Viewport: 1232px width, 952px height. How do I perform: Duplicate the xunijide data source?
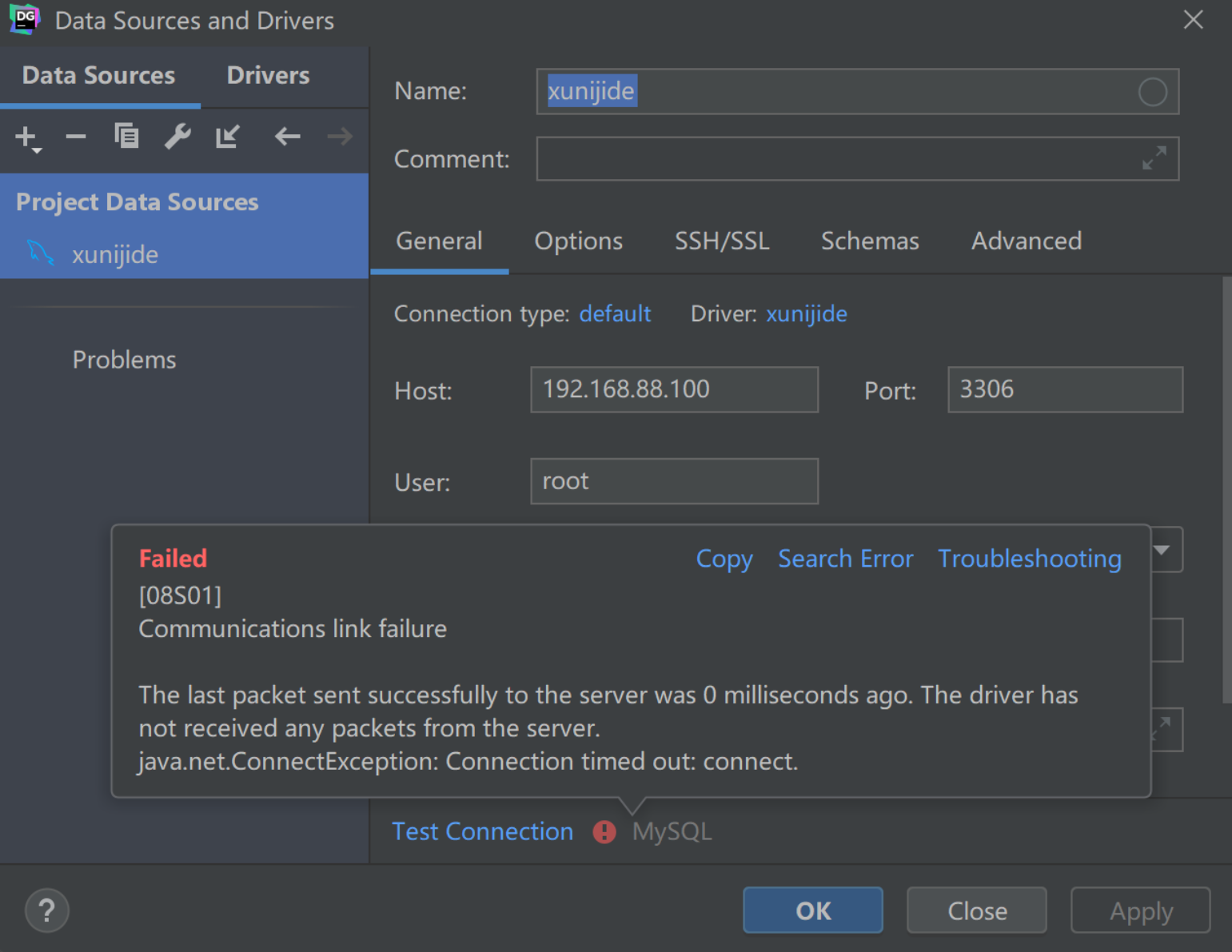click(126, 136)
